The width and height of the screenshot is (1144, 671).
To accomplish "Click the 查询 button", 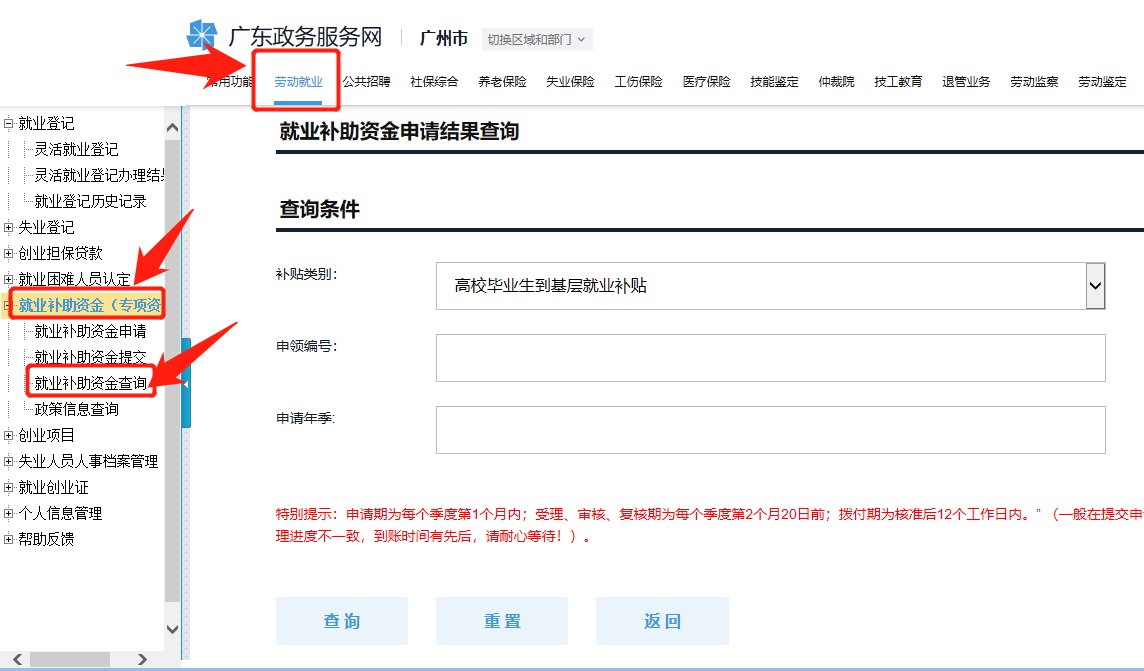I will pyautogui.click(x=342, y=621).
